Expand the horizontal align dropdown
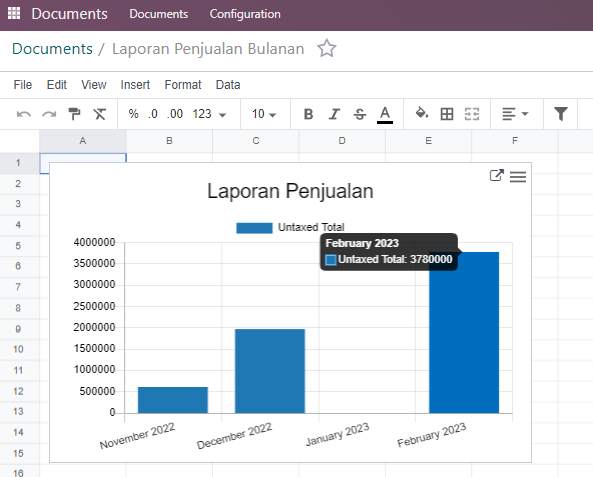The image size is (593, 477). click(515, 114)
